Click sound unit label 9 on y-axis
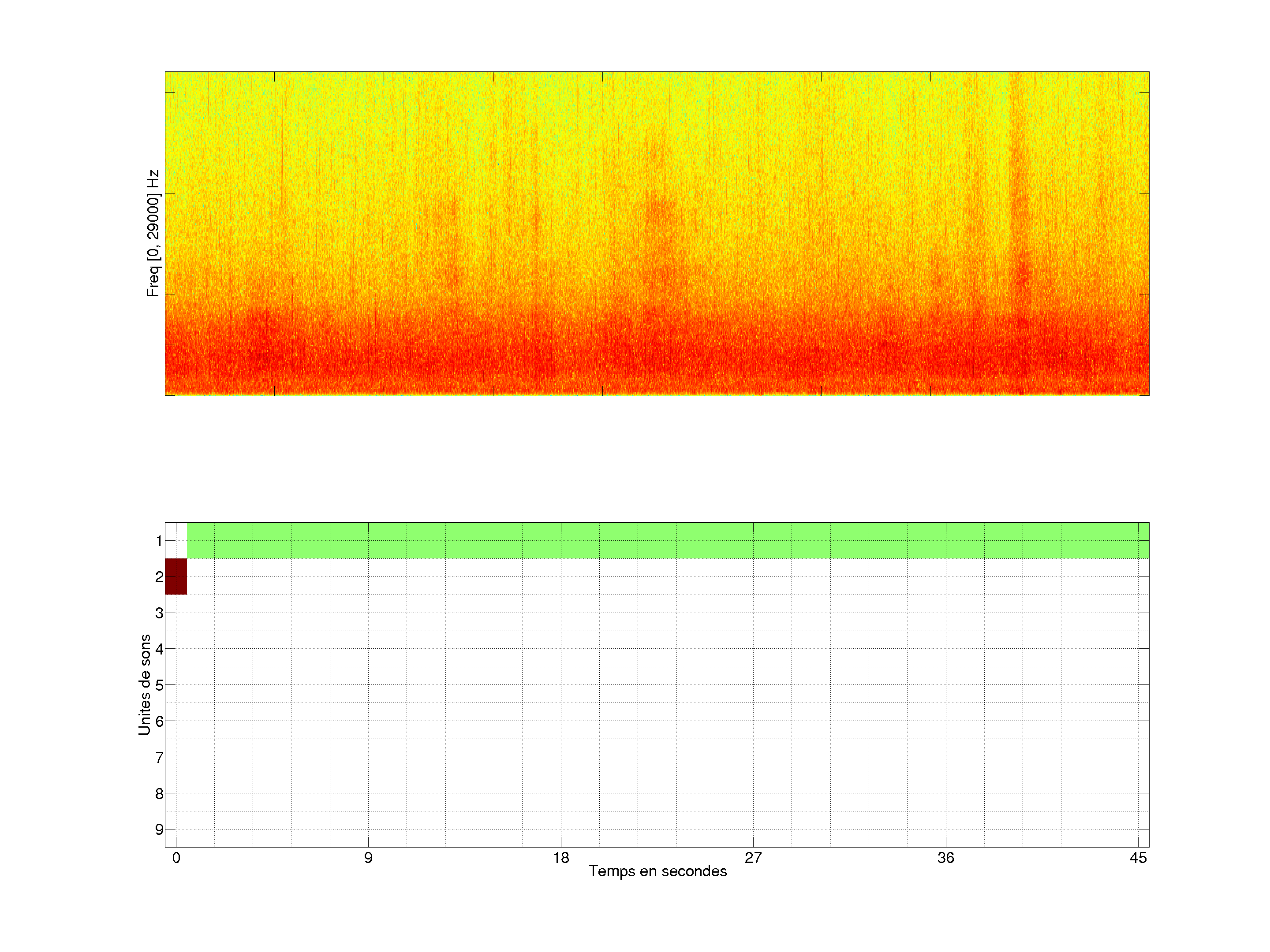The height and width of the screenshot is (952, 1270). point(159,829)
